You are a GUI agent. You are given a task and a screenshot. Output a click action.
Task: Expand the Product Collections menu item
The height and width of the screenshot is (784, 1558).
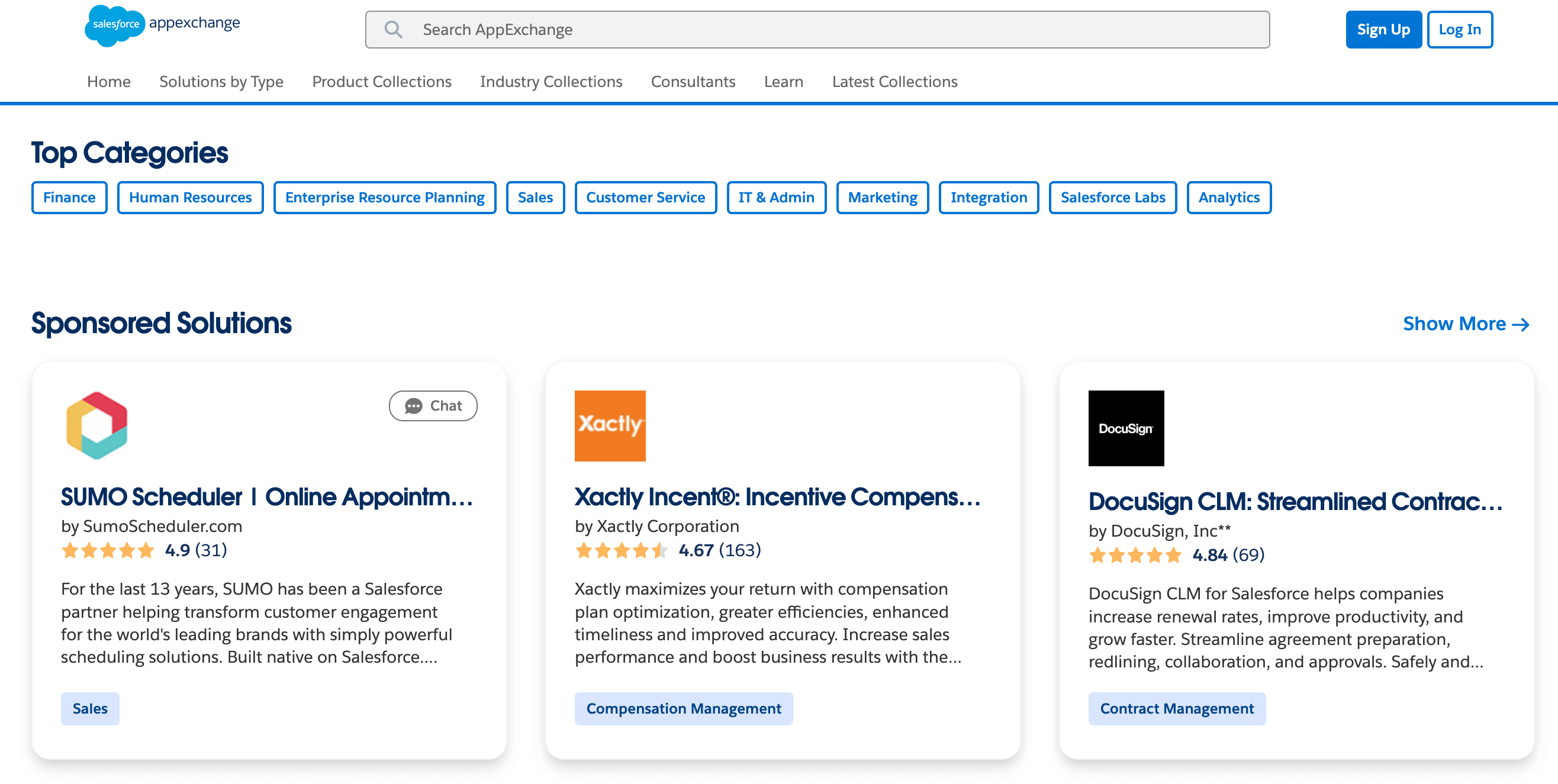(x=381, y=81)
